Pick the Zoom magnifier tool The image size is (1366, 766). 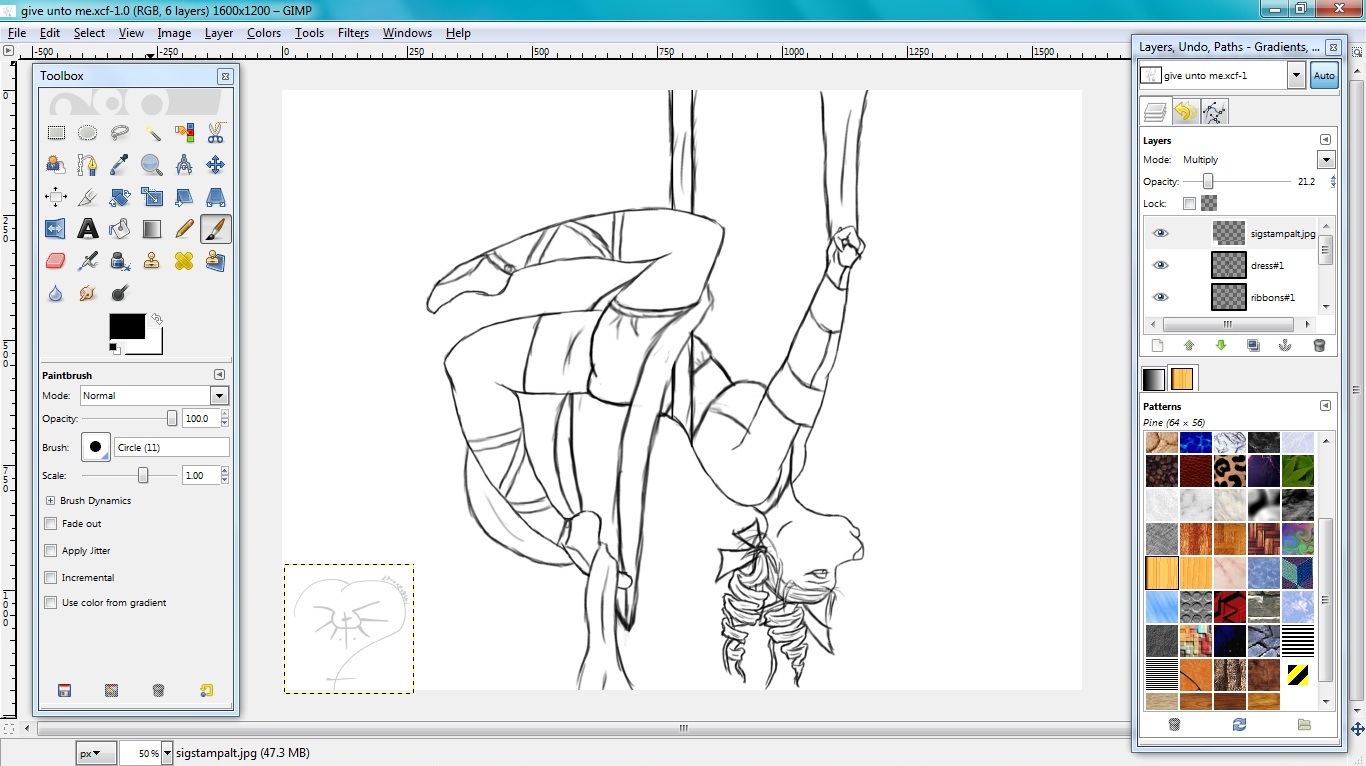point(151,165)
